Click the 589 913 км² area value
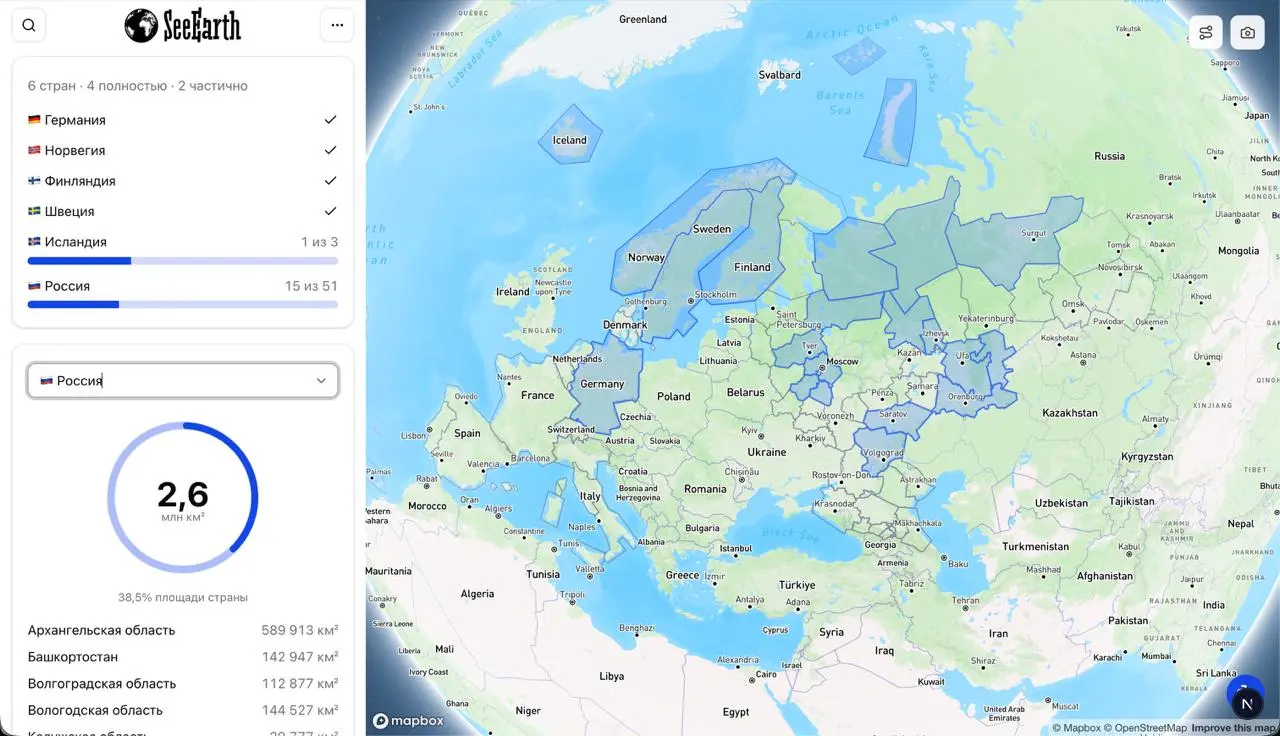The height and width of the screenshot is (736, 1280). (300, 630)
